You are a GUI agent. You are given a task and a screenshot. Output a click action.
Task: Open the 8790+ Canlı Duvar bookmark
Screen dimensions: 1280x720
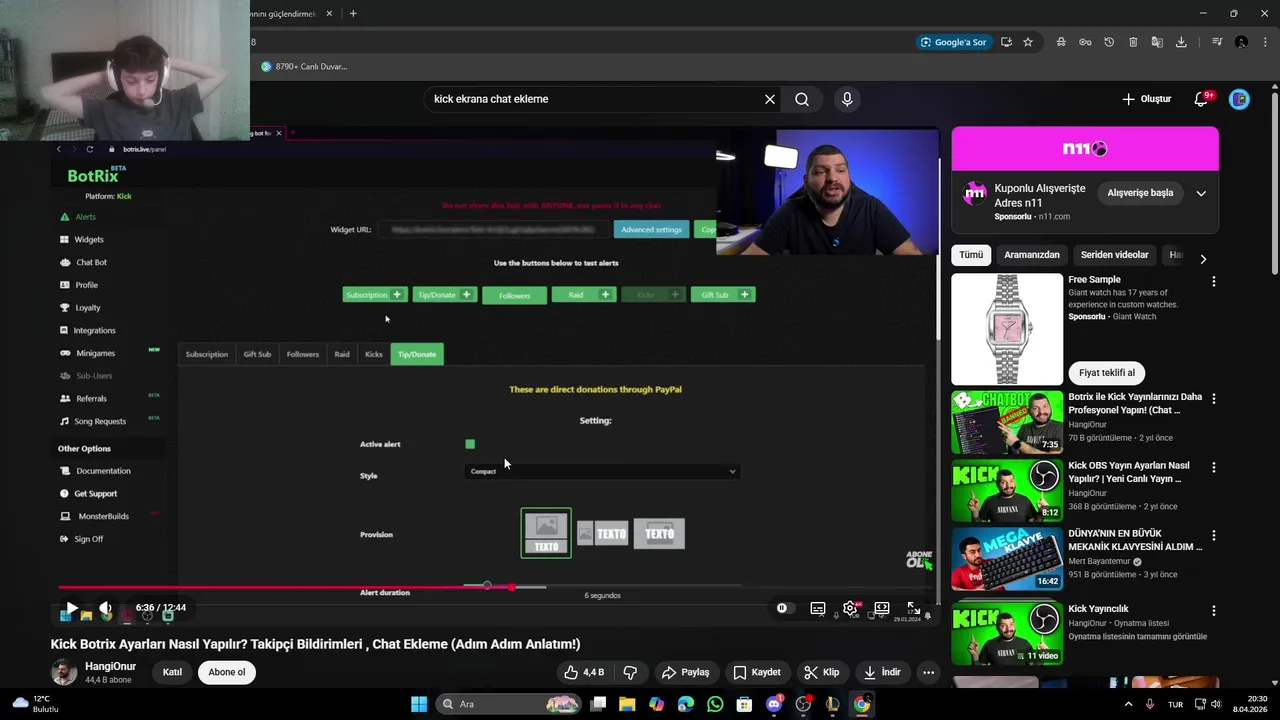[303, 67]
